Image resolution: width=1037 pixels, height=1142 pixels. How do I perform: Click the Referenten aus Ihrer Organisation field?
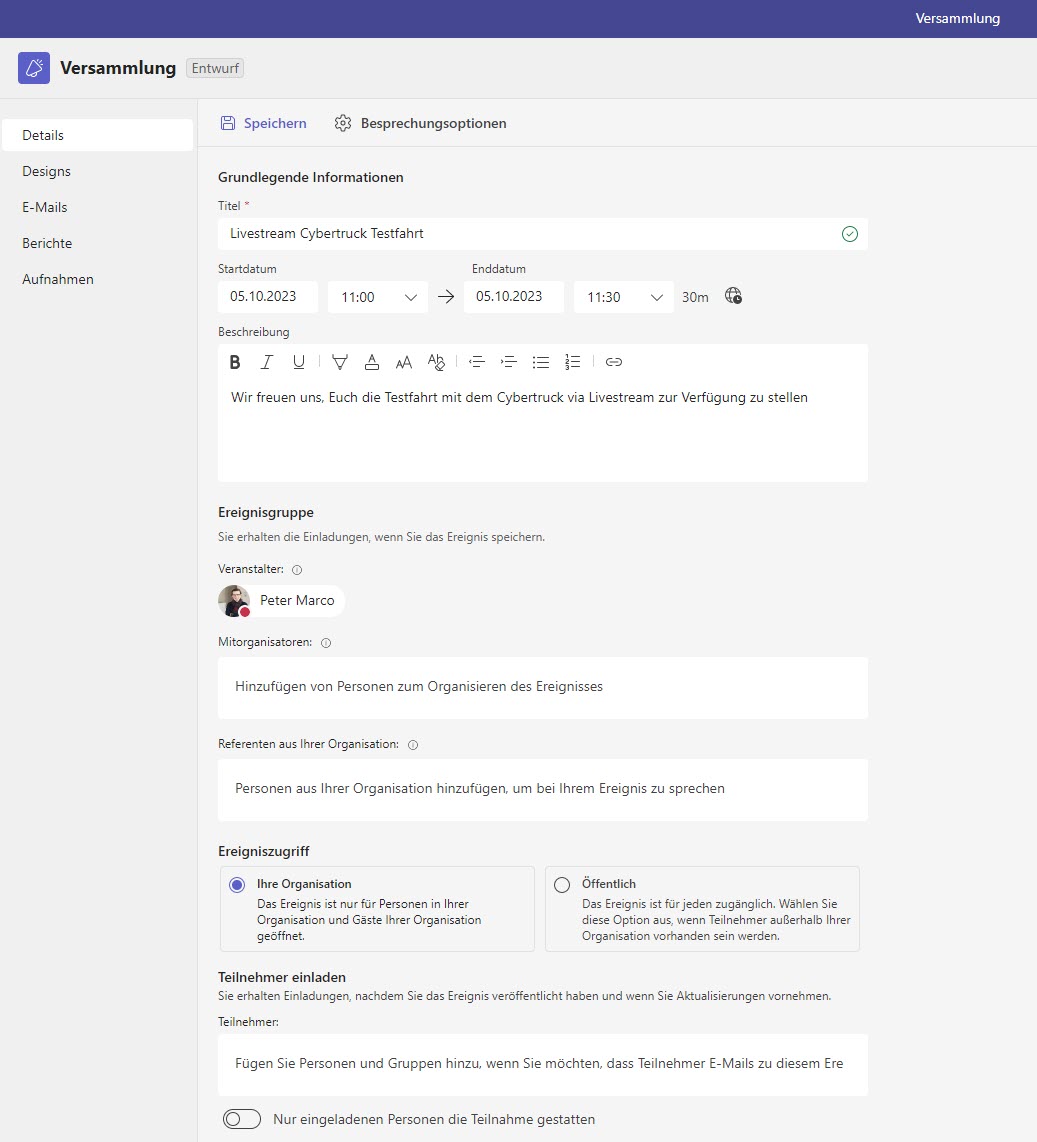[x=543, y=789]
